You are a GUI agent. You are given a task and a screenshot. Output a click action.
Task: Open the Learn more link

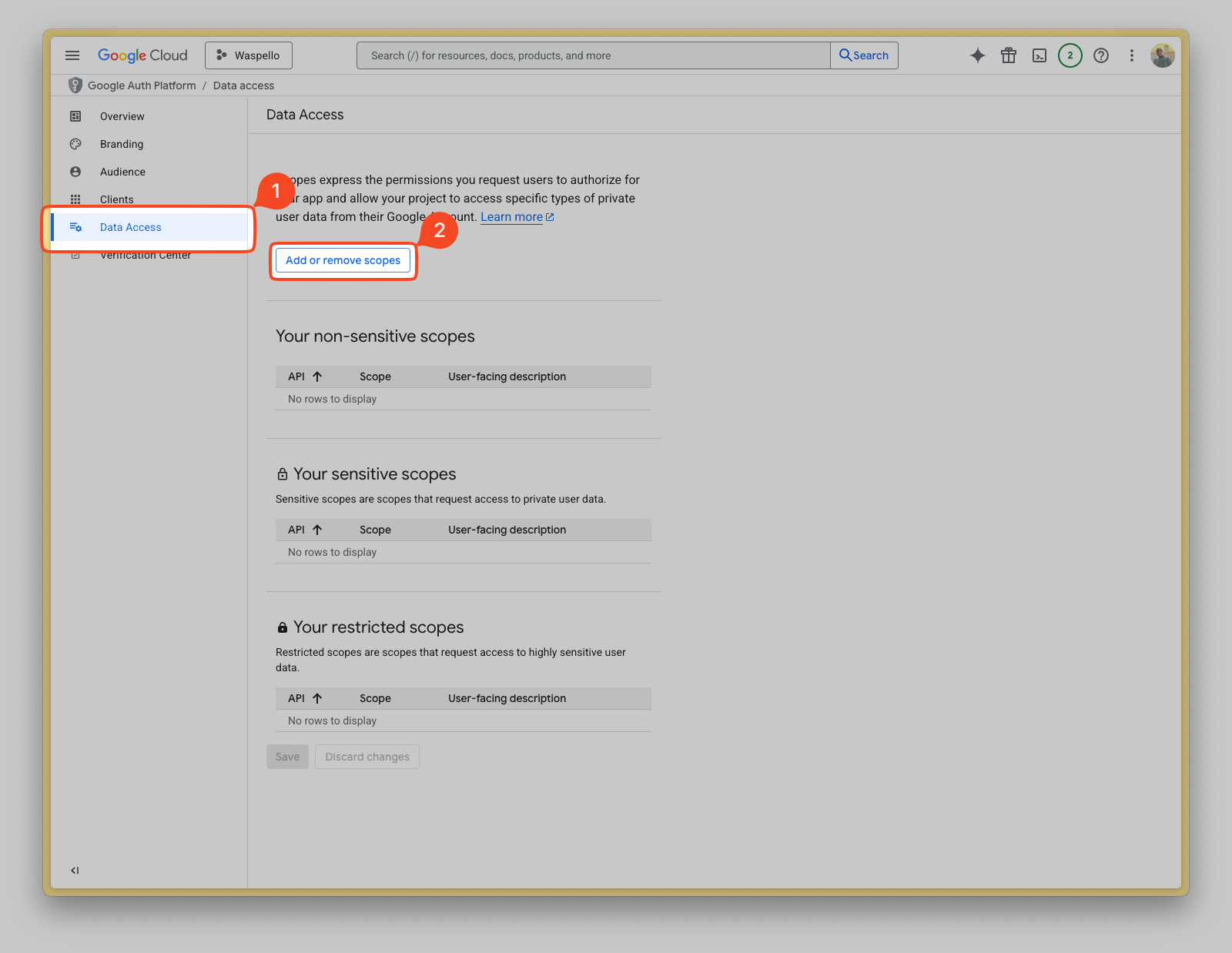click(x=511, y=216)
